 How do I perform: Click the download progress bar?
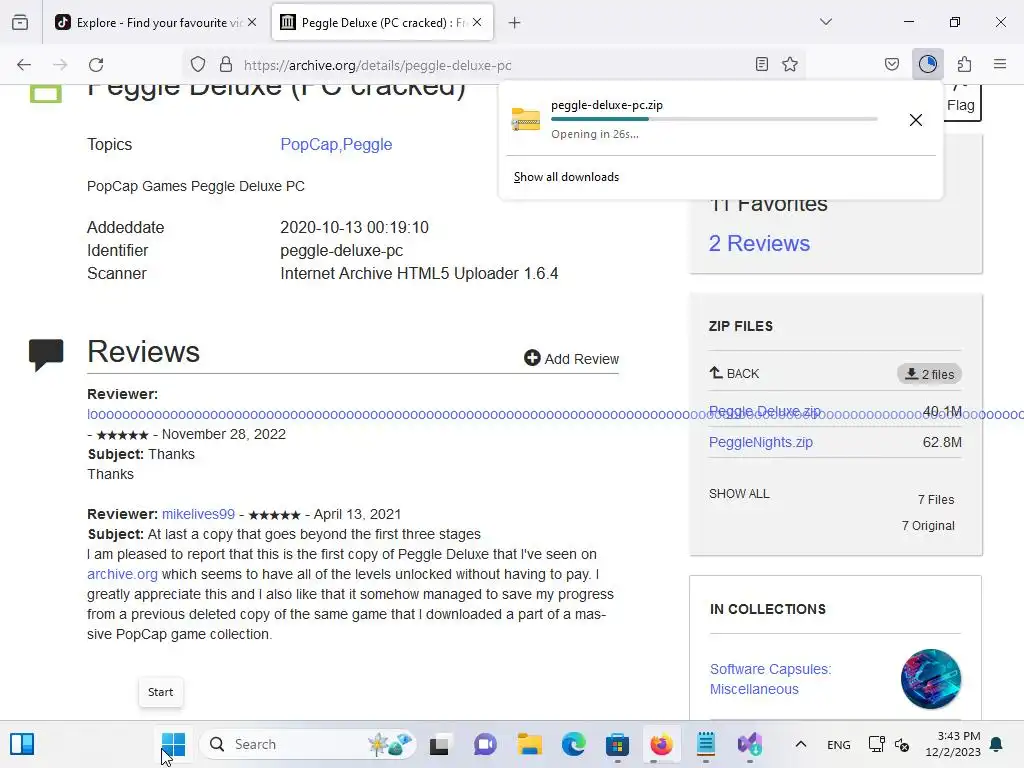tap(714, 119)
